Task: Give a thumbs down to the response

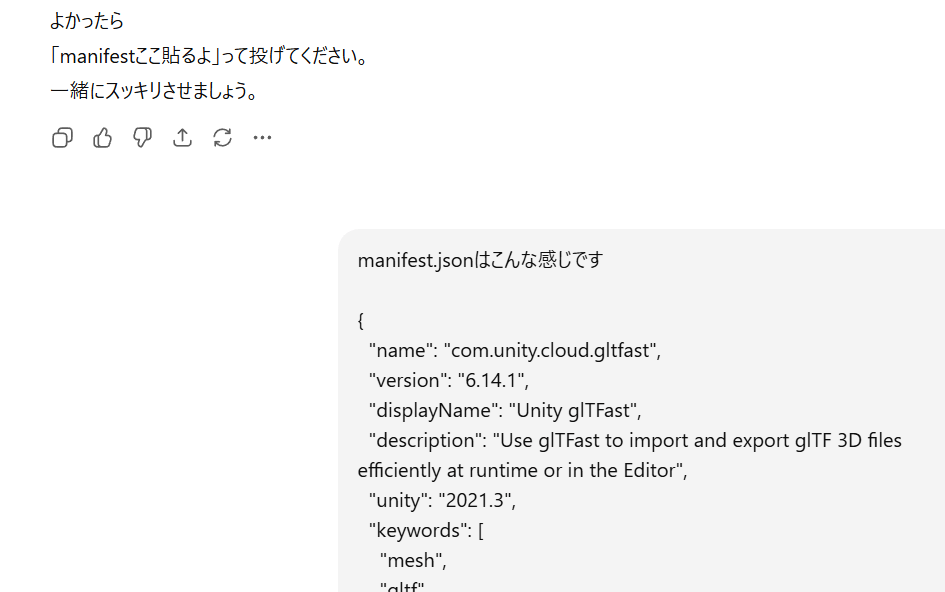Action: point(142,137)
